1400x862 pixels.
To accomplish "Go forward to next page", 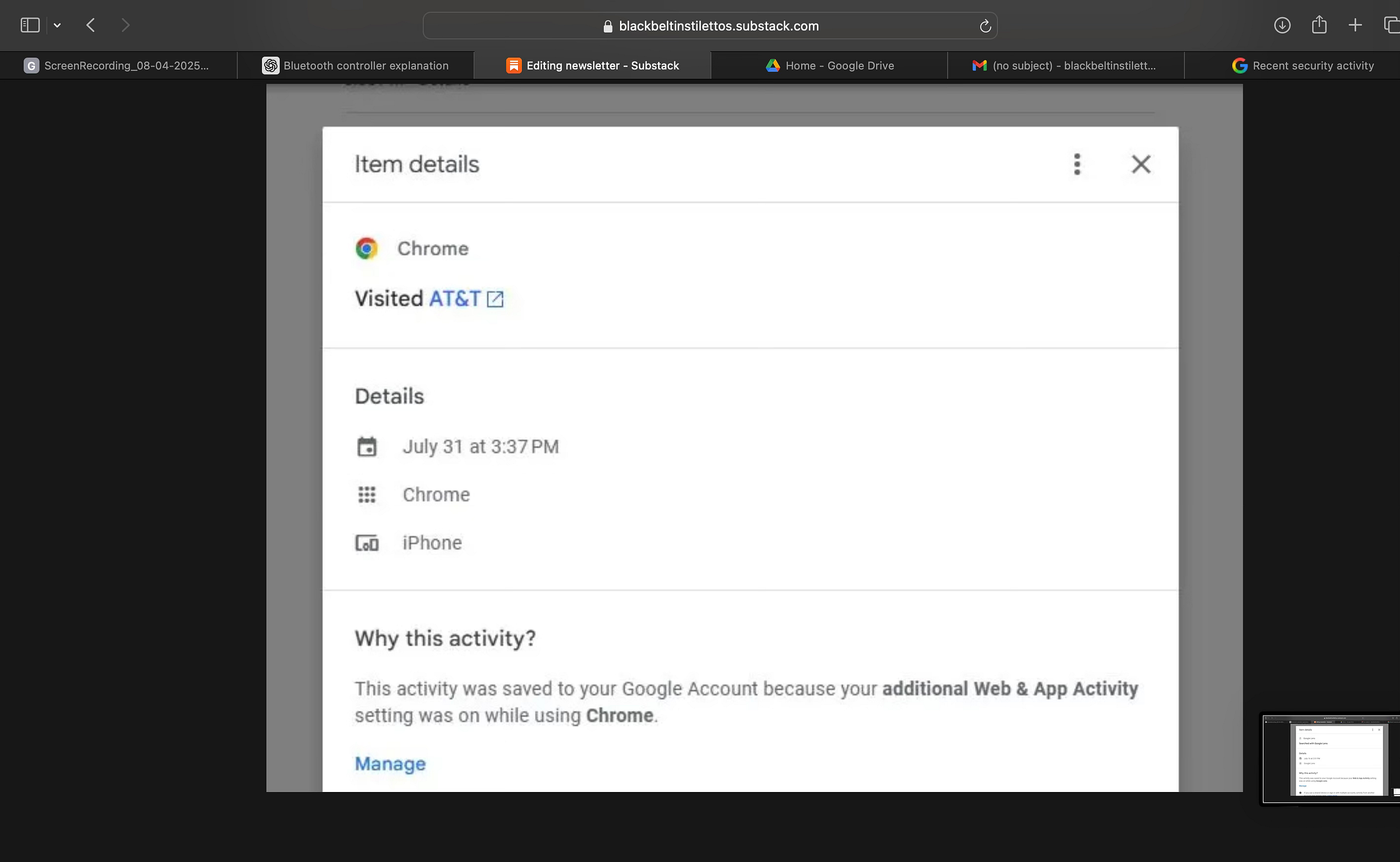I will (x=125, y=25).
